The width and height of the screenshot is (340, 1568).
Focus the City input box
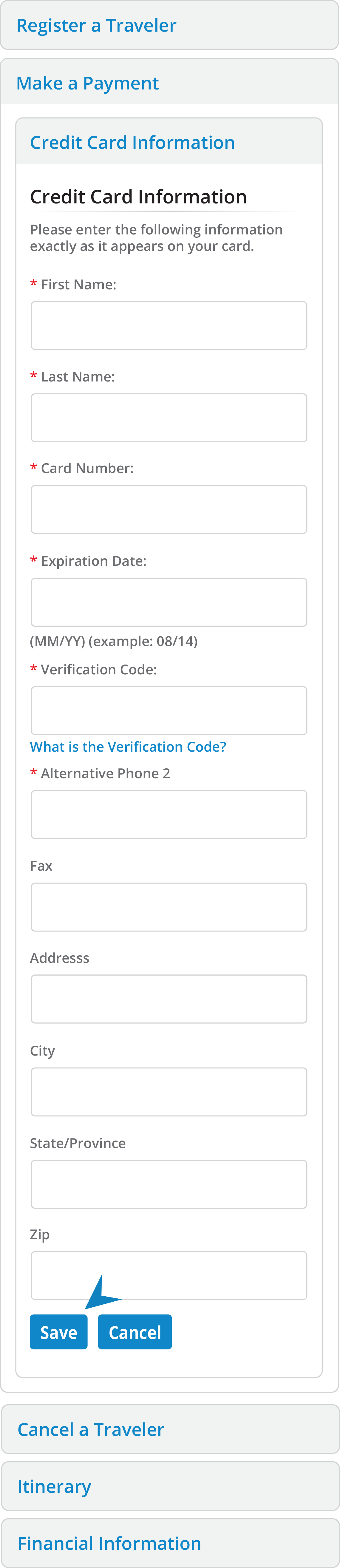[169, 1091]
